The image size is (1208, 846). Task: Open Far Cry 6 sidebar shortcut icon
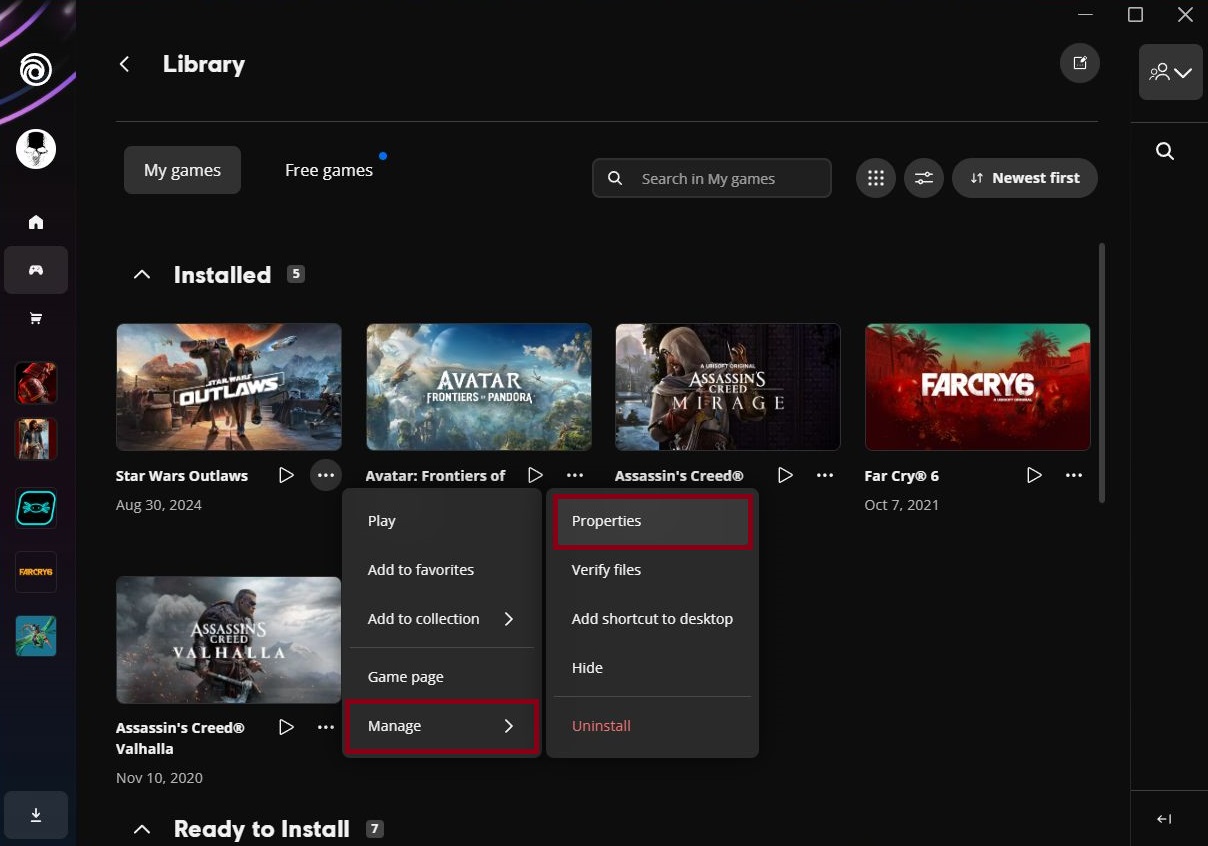tap(36, 572)
